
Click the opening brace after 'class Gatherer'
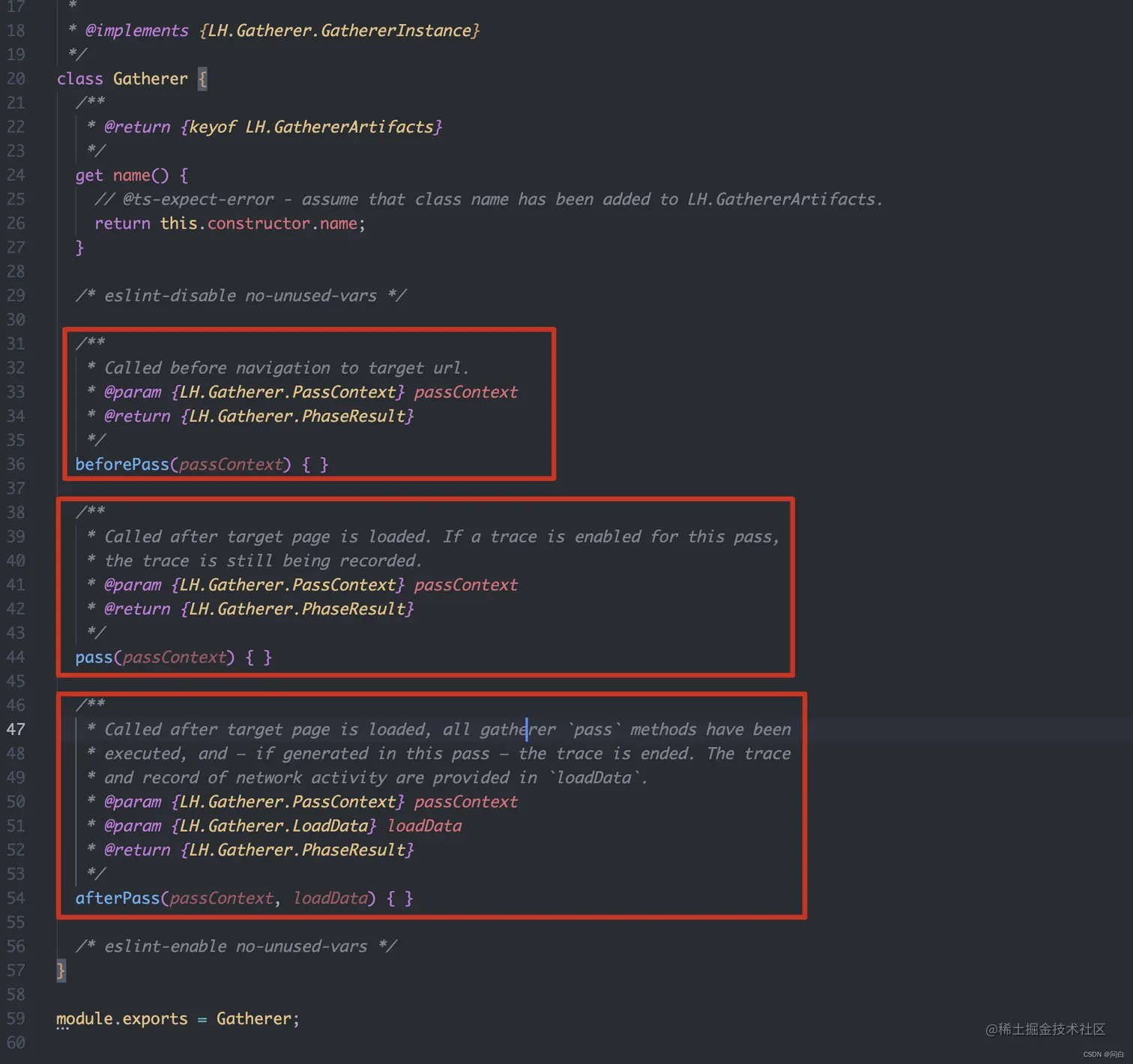(x=202, y=79)
